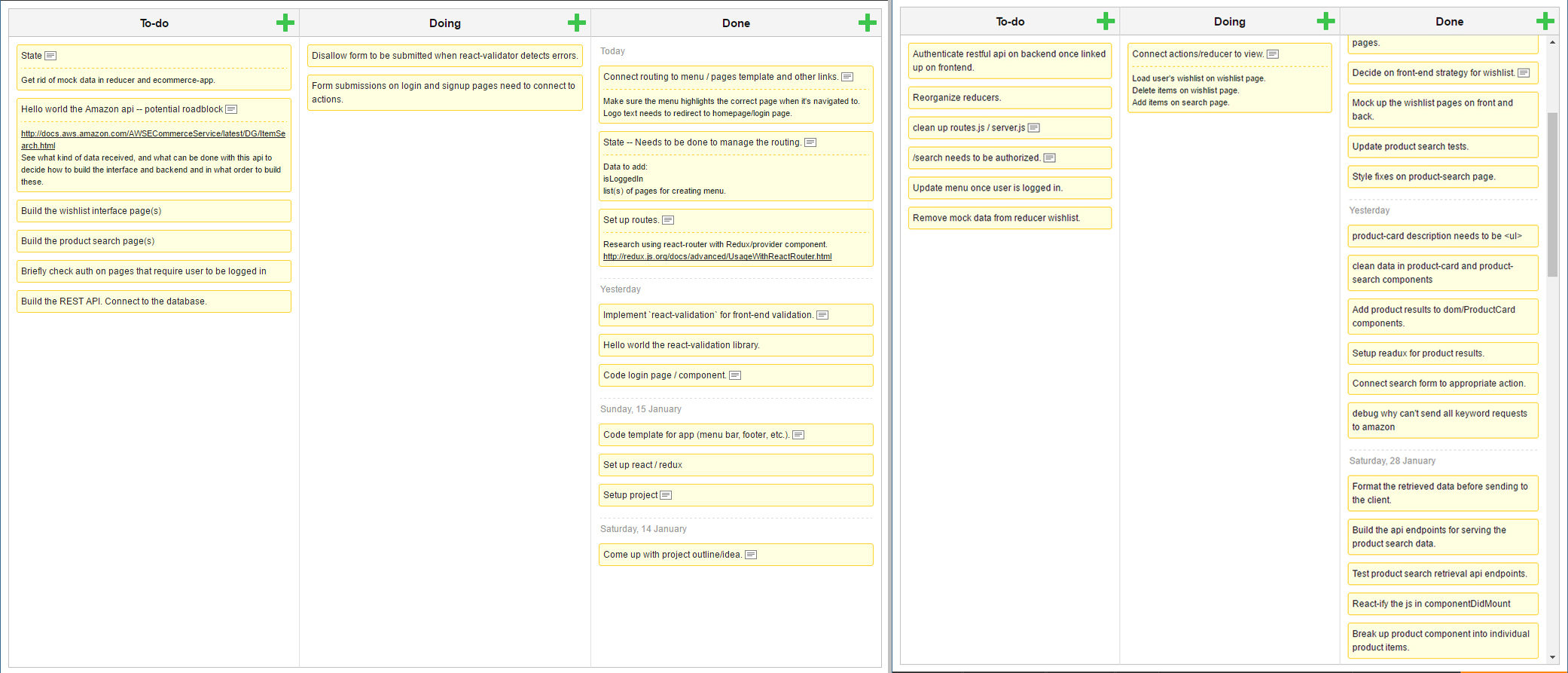Add a card to right board's Done column

[1545, 21]
